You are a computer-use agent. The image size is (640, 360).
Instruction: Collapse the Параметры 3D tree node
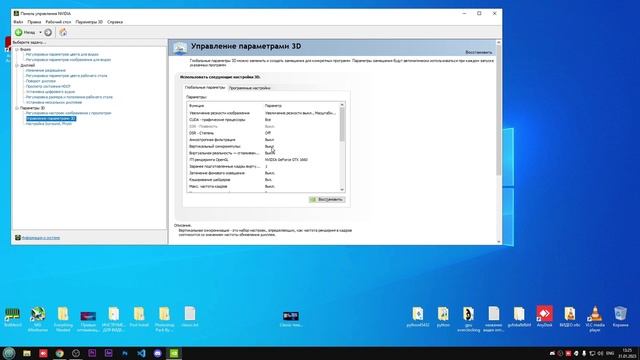17,108
